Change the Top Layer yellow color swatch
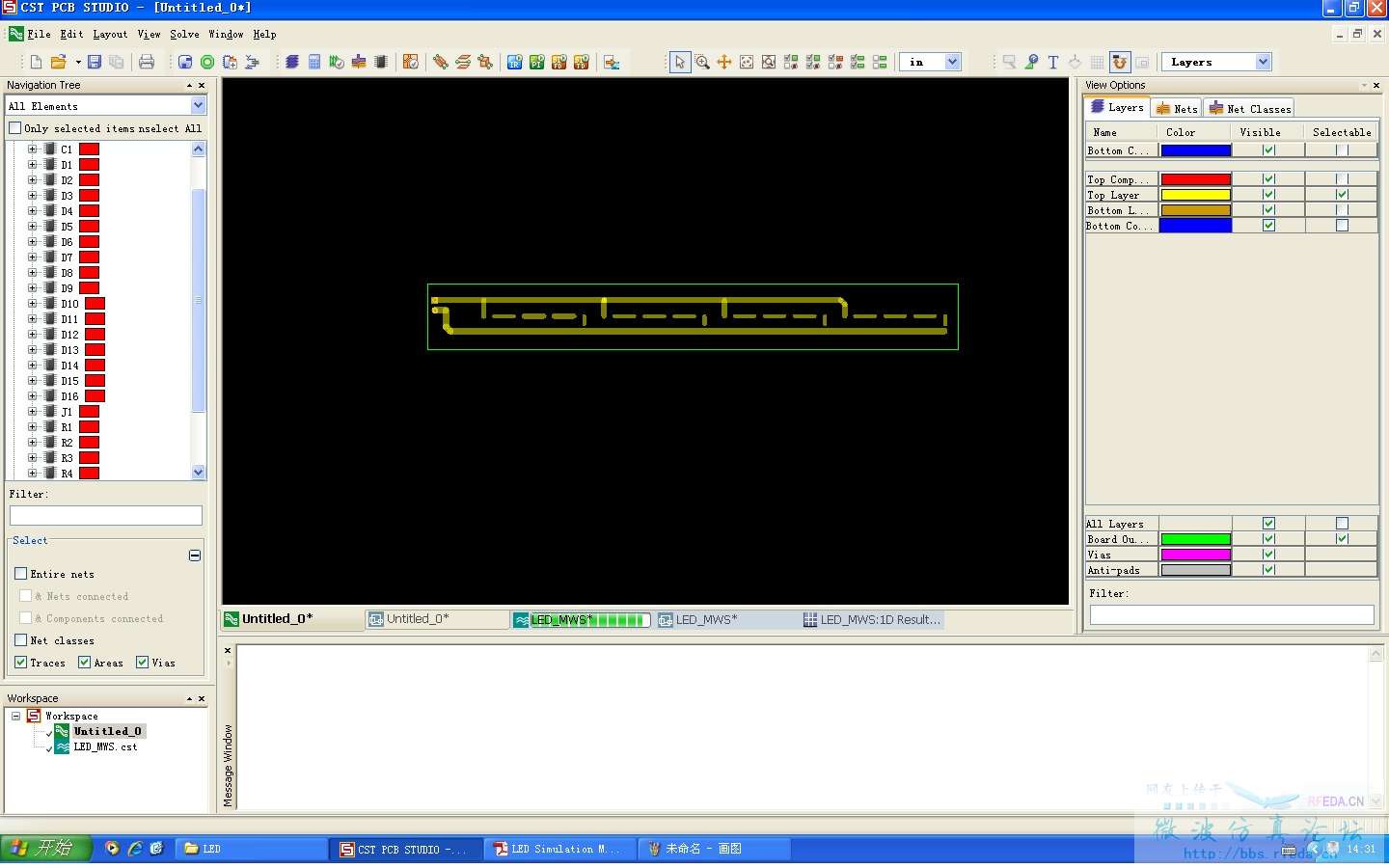This screenshot has height=868, width=1389. coord(1196,195)
